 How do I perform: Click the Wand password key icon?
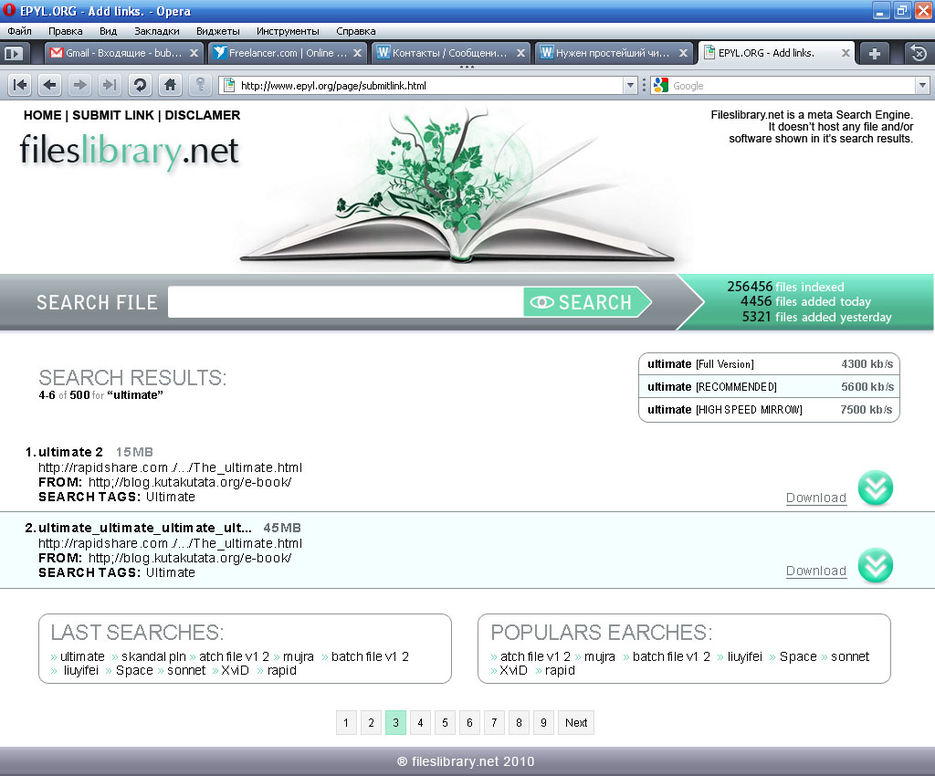pyautogui.click(x=200, y=85)
